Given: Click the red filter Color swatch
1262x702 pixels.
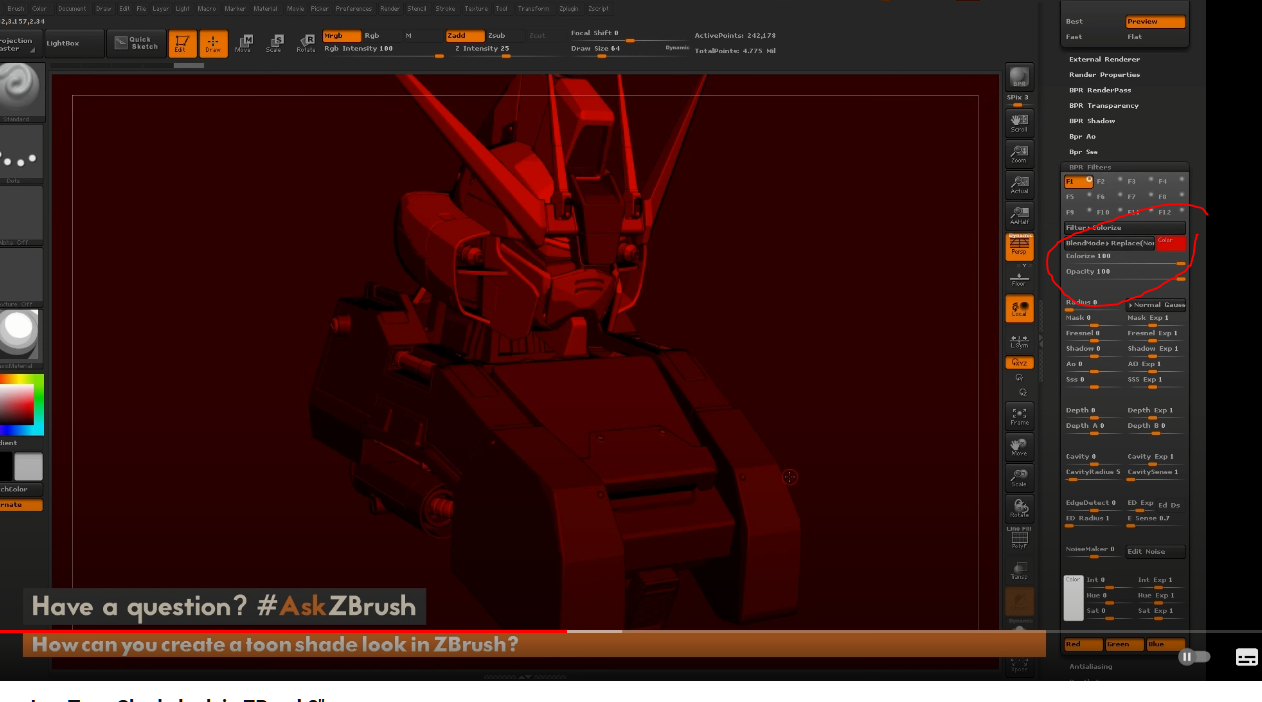Looking at the screenshot, I should (1171, 243).
